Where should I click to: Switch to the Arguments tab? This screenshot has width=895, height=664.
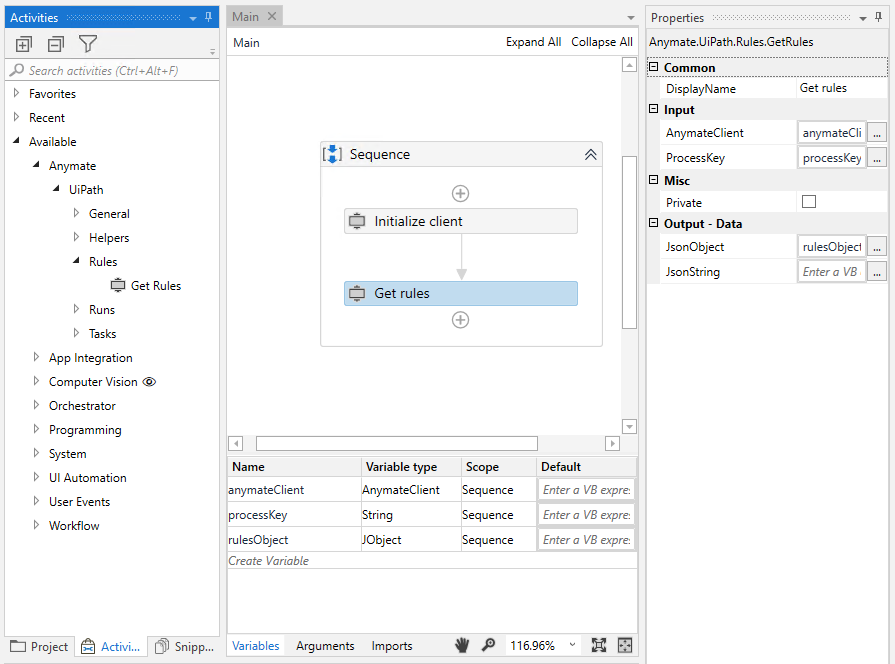click(325, 646)
